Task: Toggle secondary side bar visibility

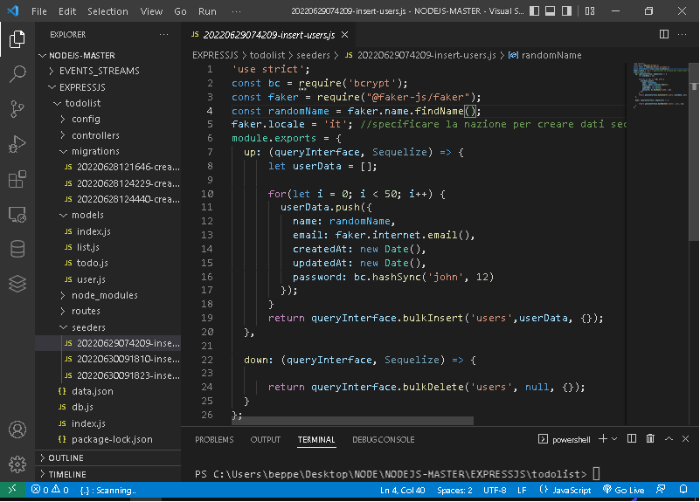Action: (x=567, y=11)
